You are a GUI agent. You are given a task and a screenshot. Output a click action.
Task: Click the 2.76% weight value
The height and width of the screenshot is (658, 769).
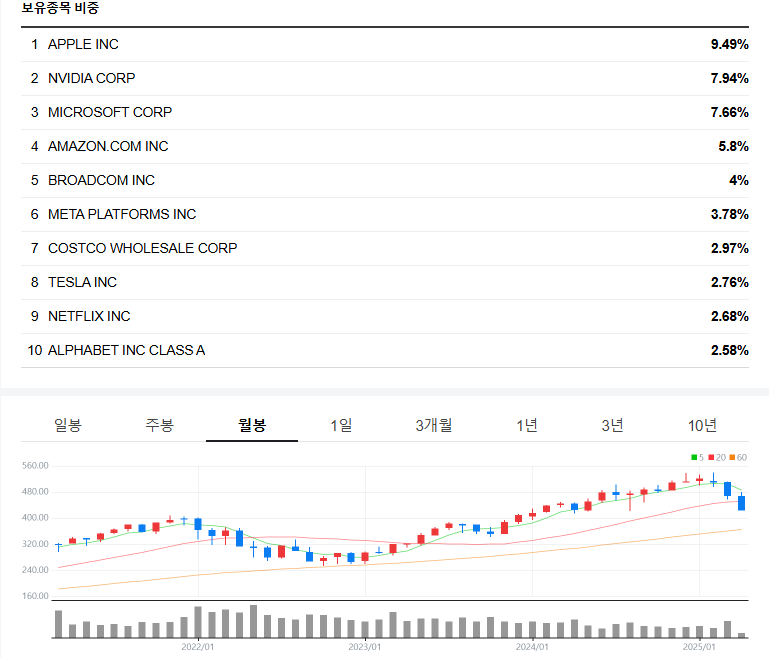pyautogui.click(x=729, y=282)
